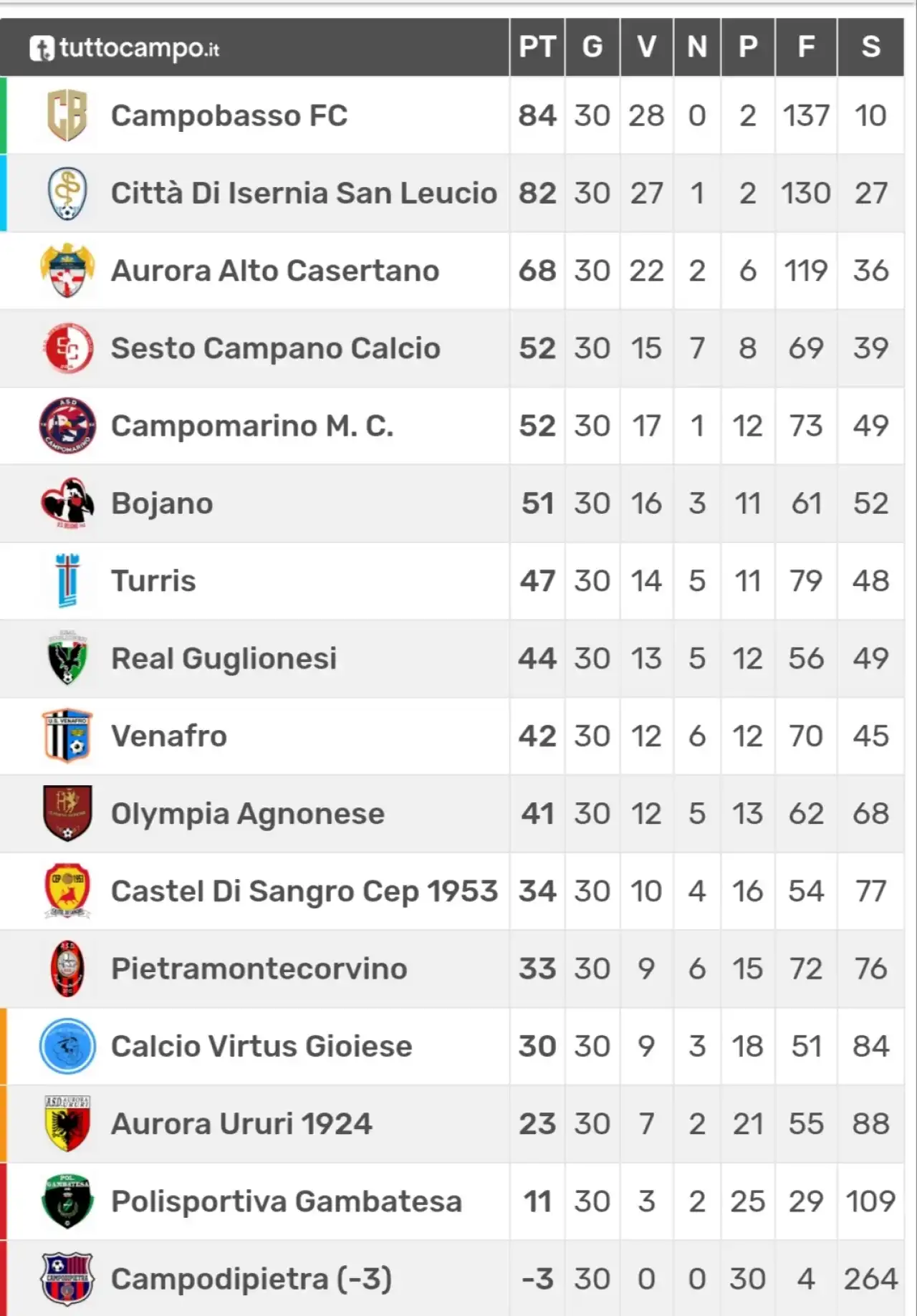Click the Sesto Campano Calcio red crest
The image size is (917, 1316).
(x=67, y=348)
